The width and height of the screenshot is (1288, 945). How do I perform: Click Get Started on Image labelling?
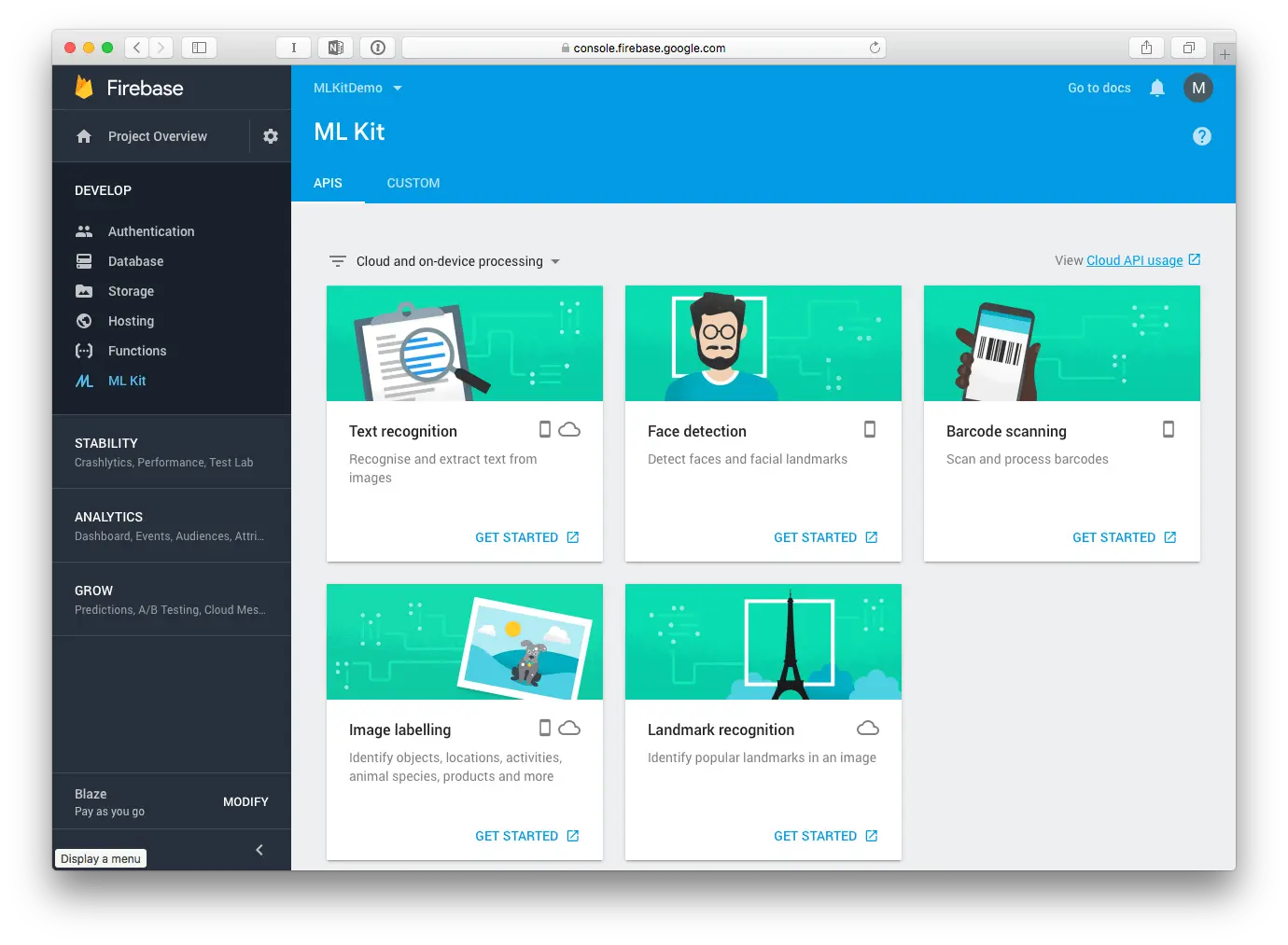point(527,836)
